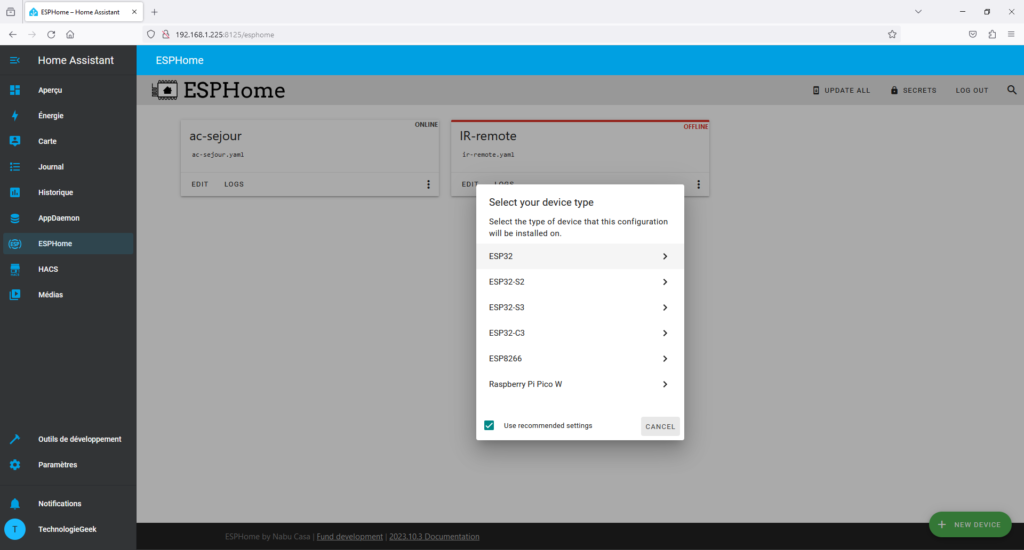Click the ac-sejour.yaml file name
This screenshot has width=1024, height=550.
217,155
